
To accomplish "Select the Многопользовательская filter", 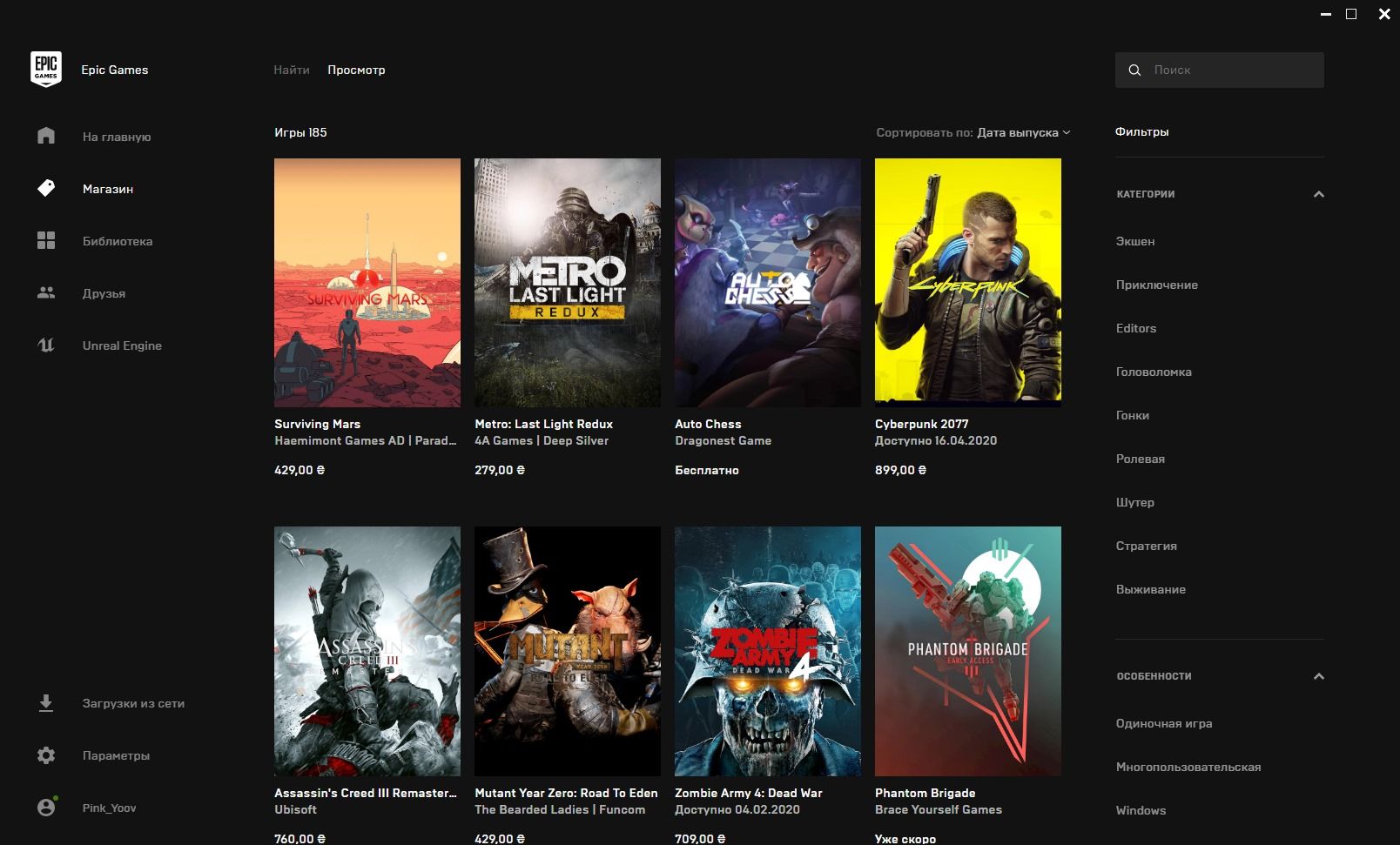I will coord(1188,767).
